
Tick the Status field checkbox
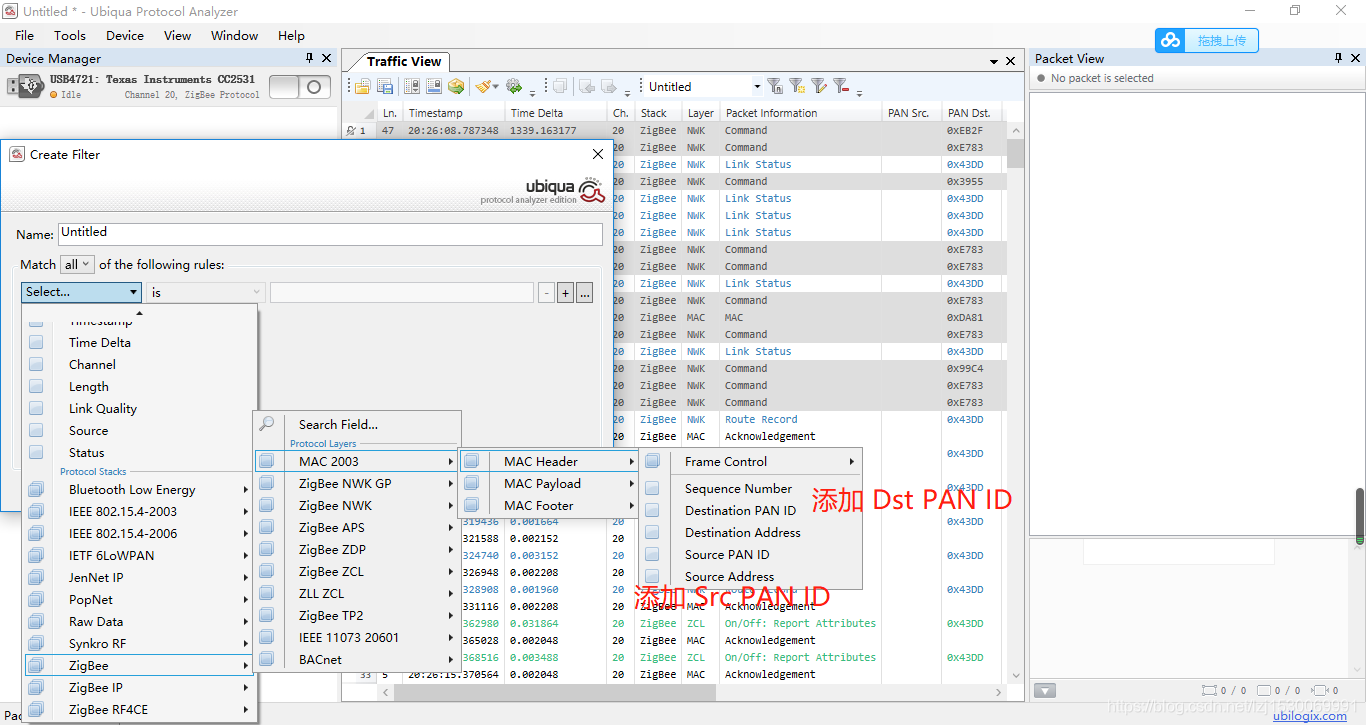point(36,452)
